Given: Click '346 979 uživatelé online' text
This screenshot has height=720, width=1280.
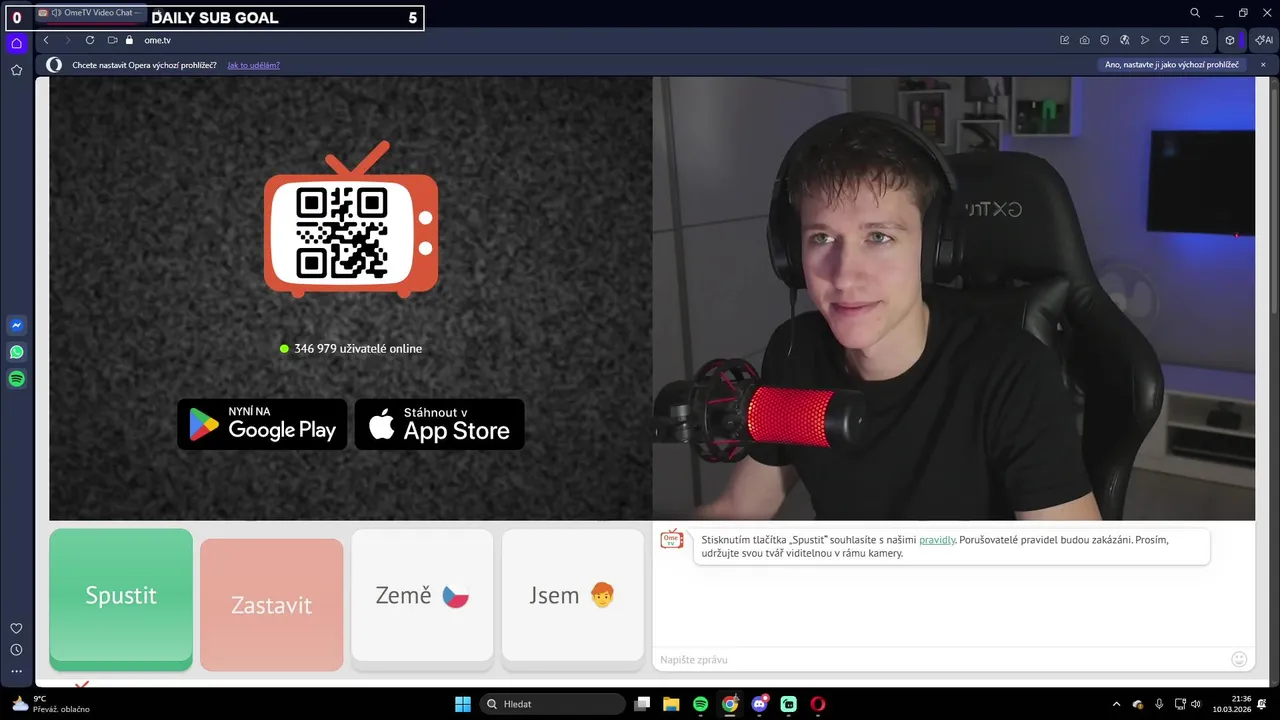Looking at the screenshot, I should [358, 349].
